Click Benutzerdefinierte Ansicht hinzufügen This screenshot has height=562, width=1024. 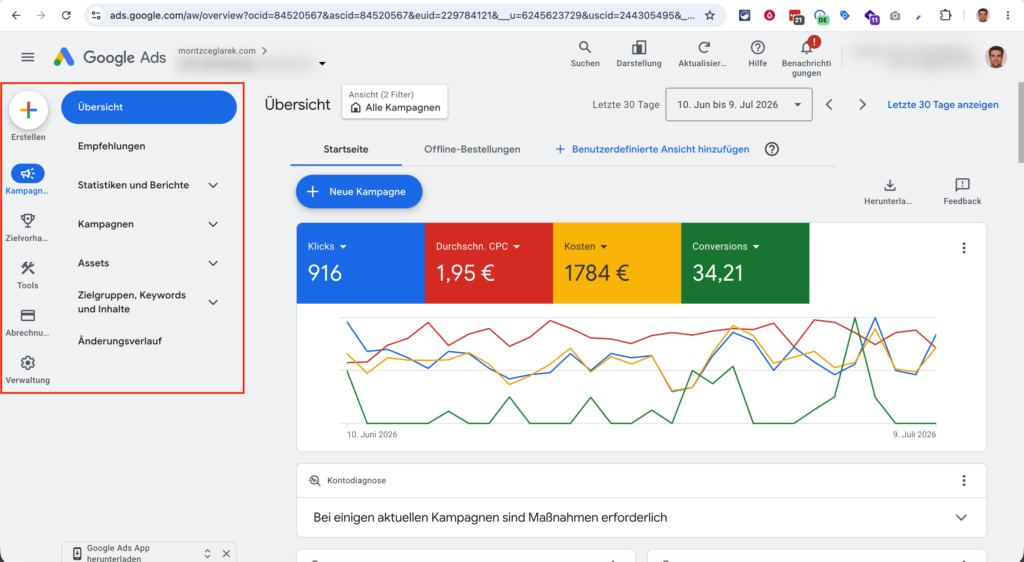pos(652,149)
